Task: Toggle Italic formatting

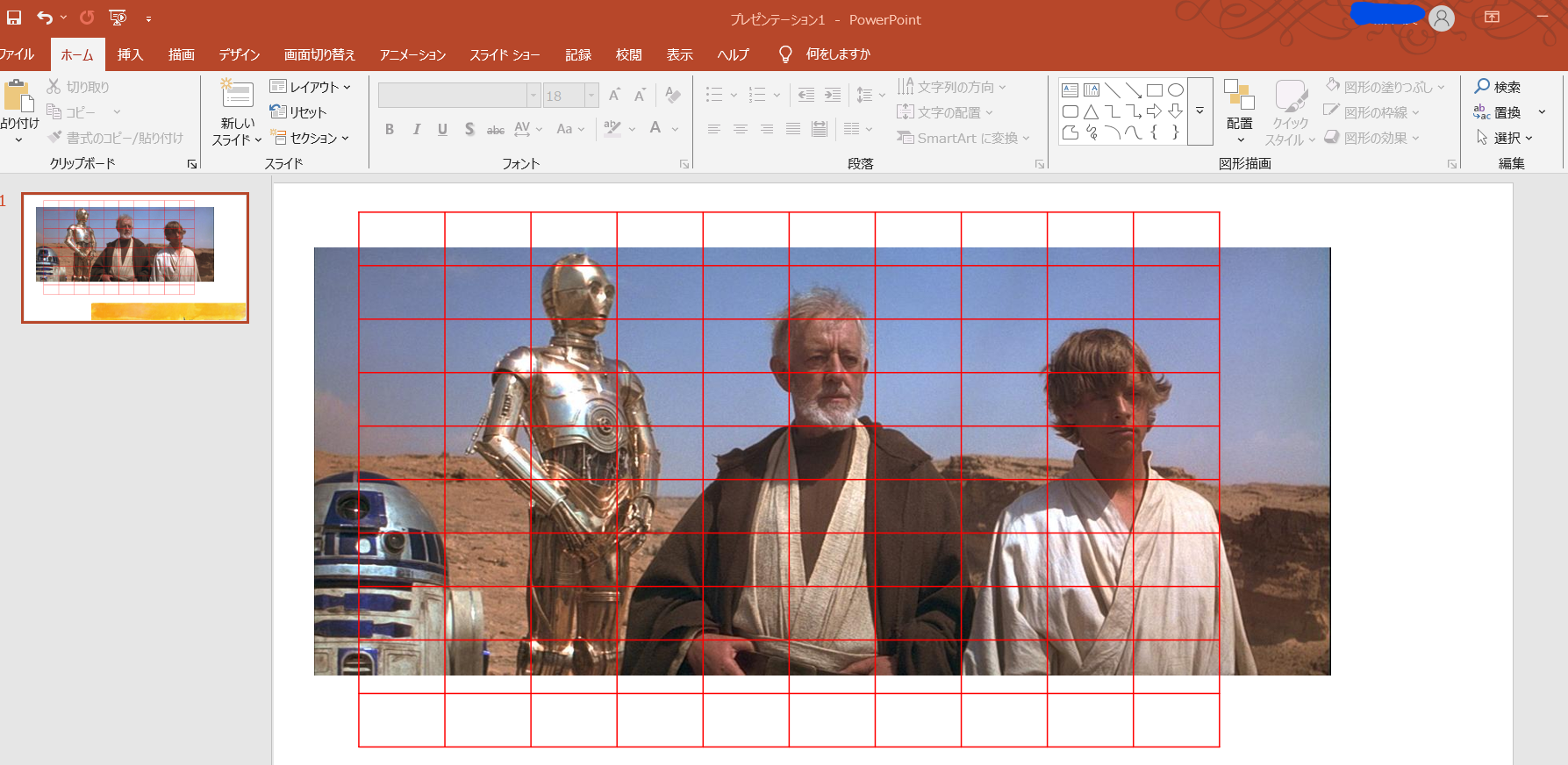Action: tap(416, 129)
